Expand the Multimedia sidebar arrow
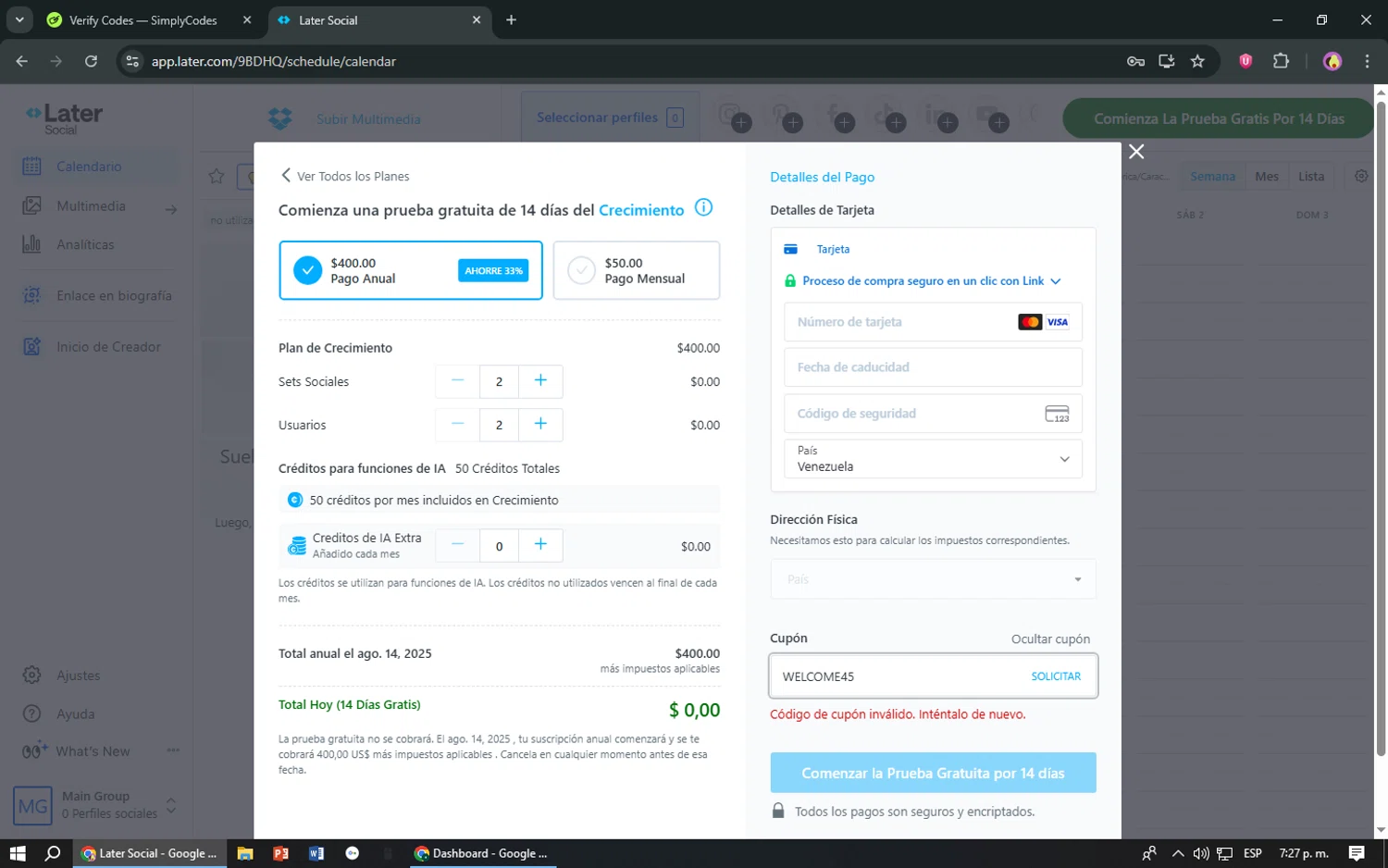1388x868 pixels. click(171, 210)
